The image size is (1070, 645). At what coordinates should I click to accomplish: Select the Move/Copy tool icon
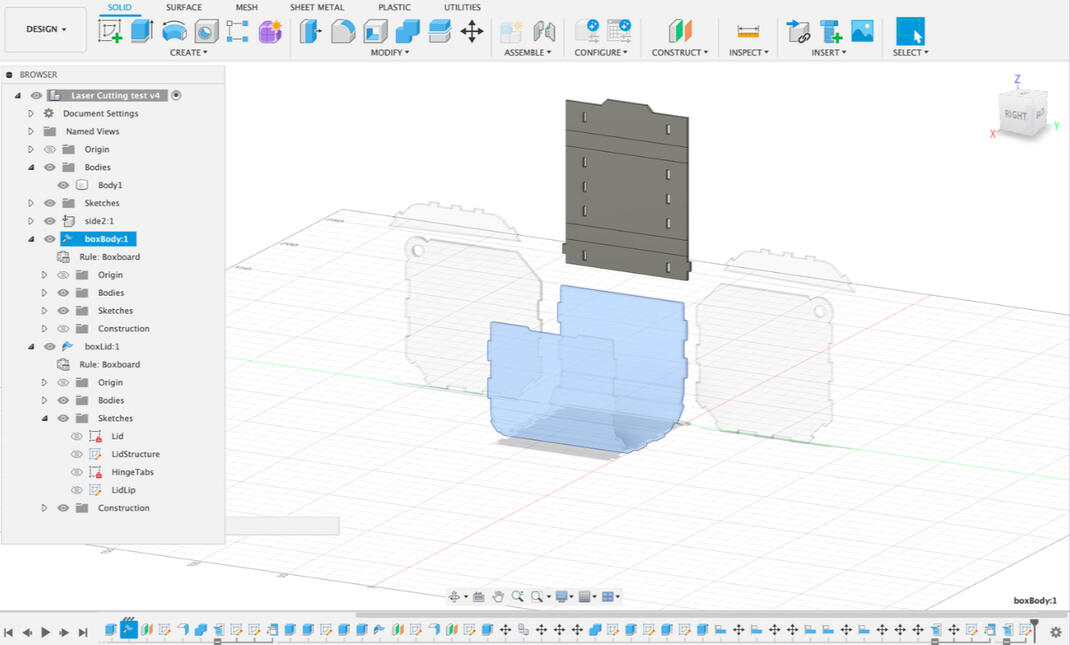(472, 31)
